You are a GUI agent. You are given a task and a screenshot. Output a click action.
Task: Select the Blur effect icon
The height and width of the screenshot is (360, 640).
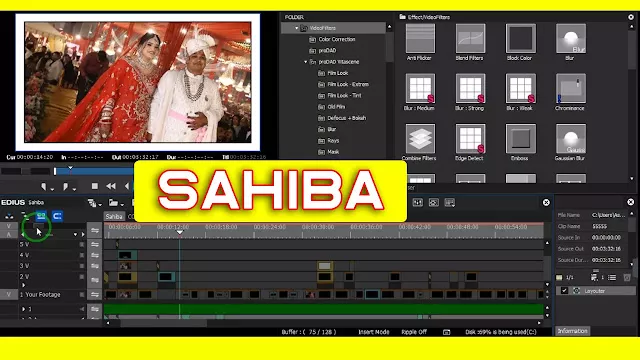click(x=571, y=38)
